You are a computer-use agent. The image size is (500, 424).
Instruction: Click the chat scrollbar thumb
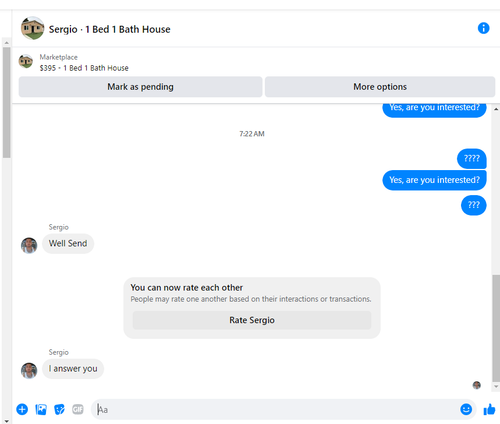click(496, 327)
